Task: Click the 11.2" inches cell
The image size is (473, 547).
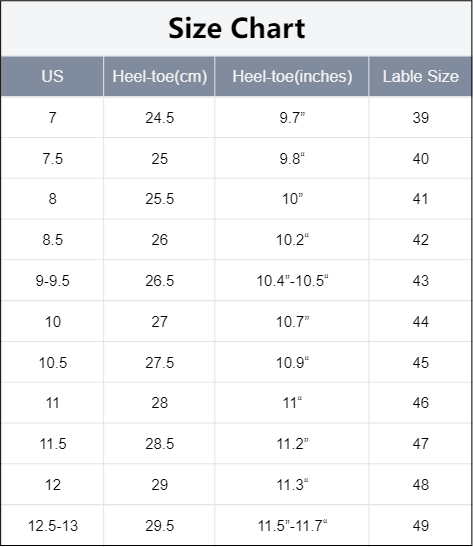Action: point(292,444)
